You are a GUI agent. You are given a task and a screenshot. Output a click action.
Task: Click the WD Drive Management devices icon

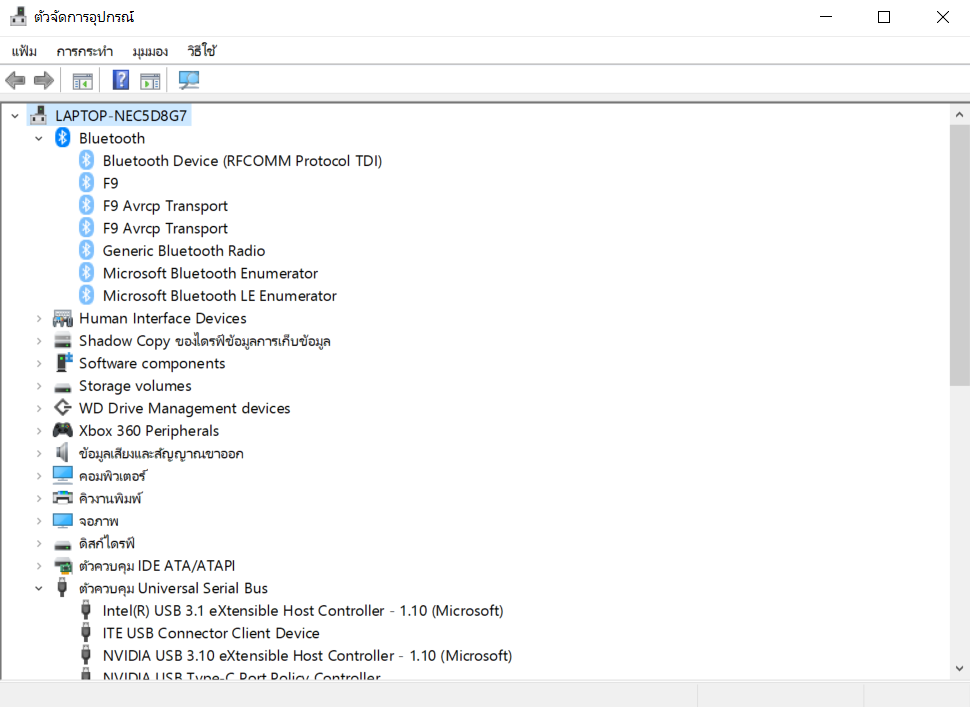pos(62,408)
